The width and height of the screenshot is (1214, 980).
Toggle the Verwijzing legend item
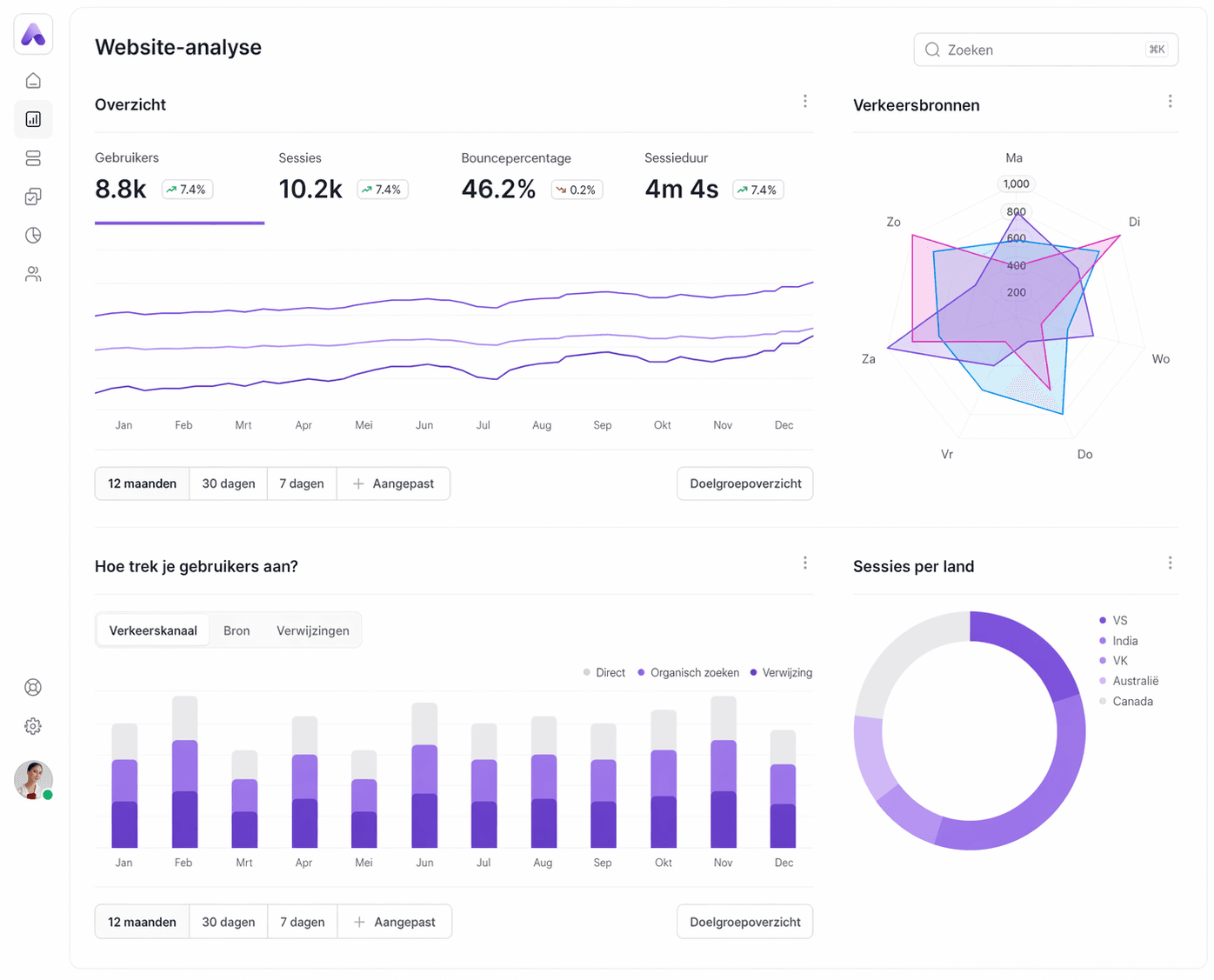[x=781, y=673]
